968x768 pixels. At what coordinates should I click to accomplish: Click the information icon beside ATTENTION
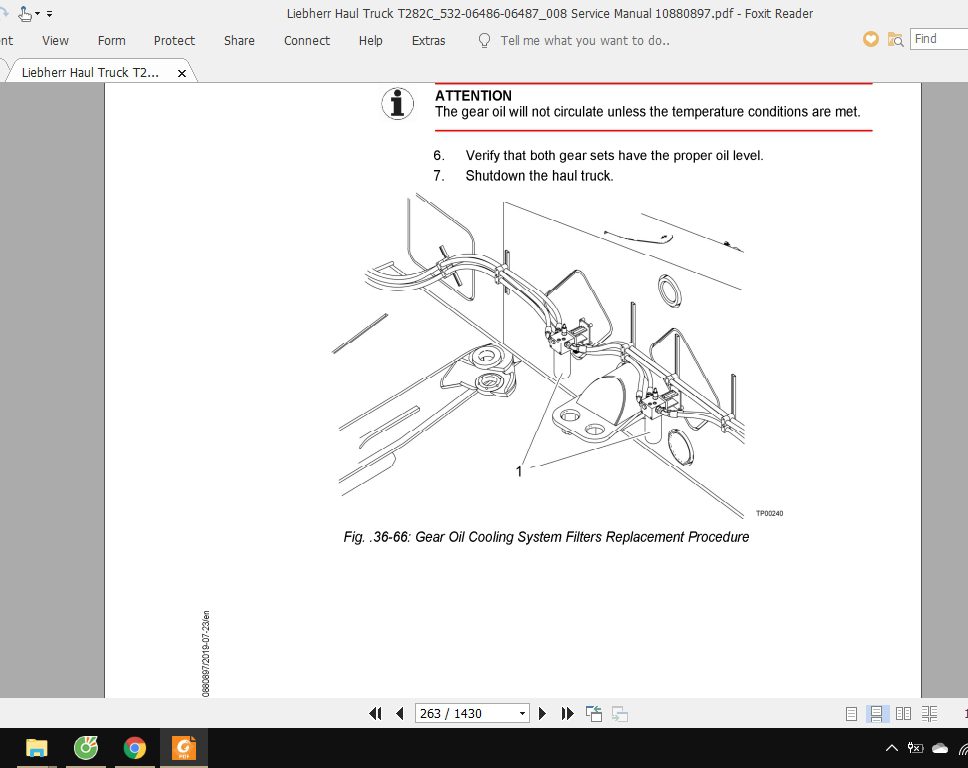[x=397, y=104]
